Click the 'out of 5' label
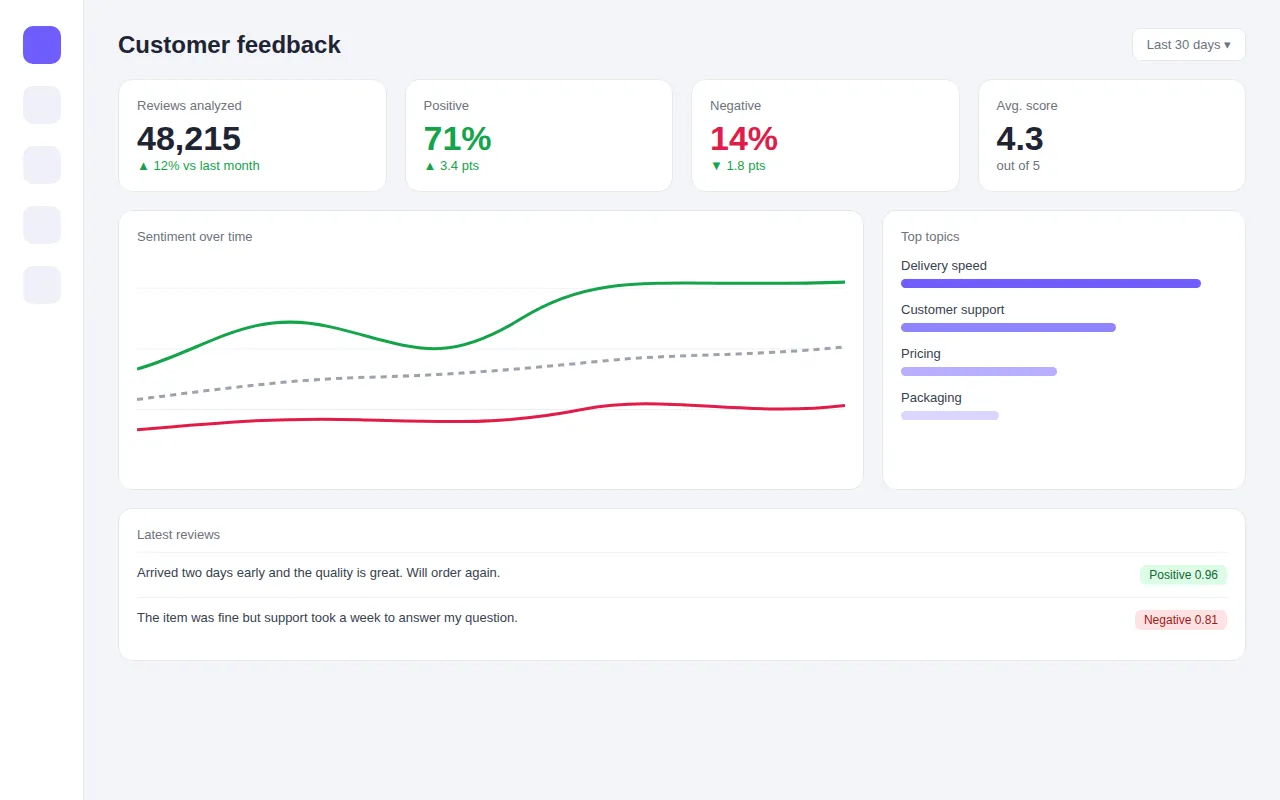This screenshot has height=800, width=1280. tap(1018, 166)
